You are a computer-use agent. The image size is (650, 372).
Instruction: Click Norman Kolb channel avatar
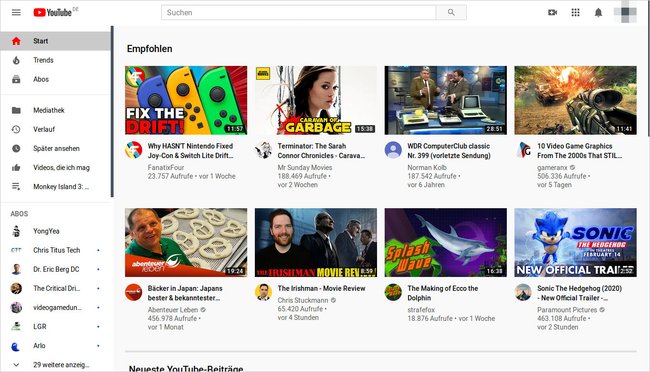(393, 150)
